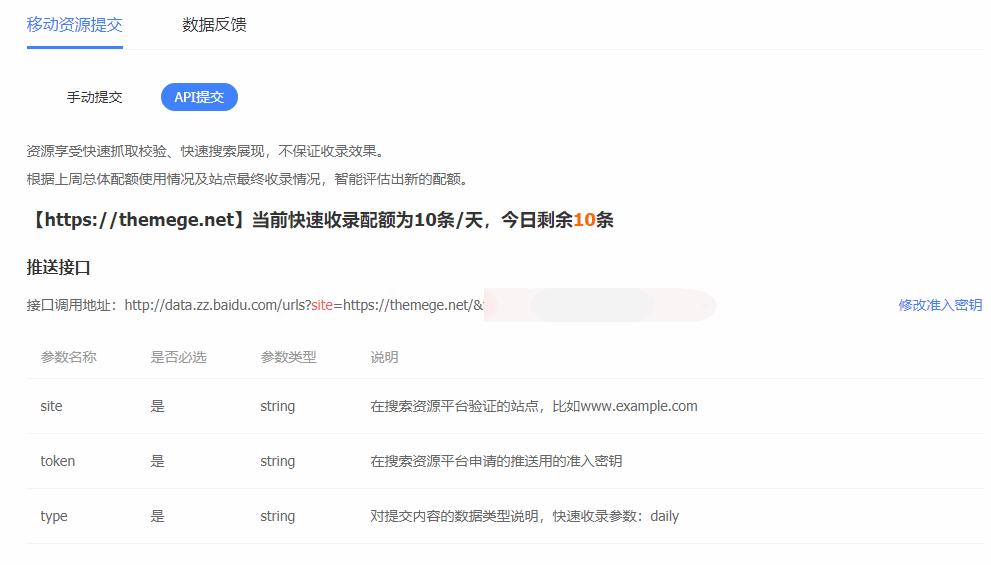Select the 手动提交 submission mode
Image resolution: width=991 pixels, height=565 pixels.
94,97
